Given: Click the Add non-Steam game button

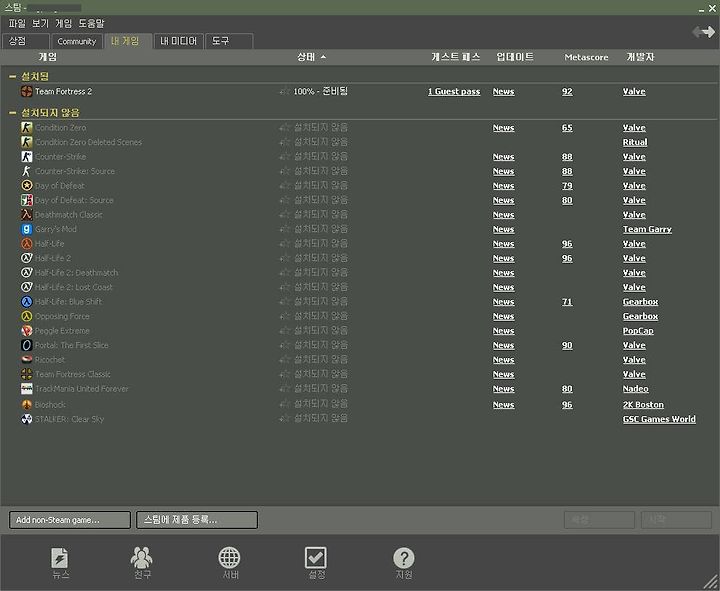Looking at the screenshot, I should pyautogui.click(x=70, y=520).
